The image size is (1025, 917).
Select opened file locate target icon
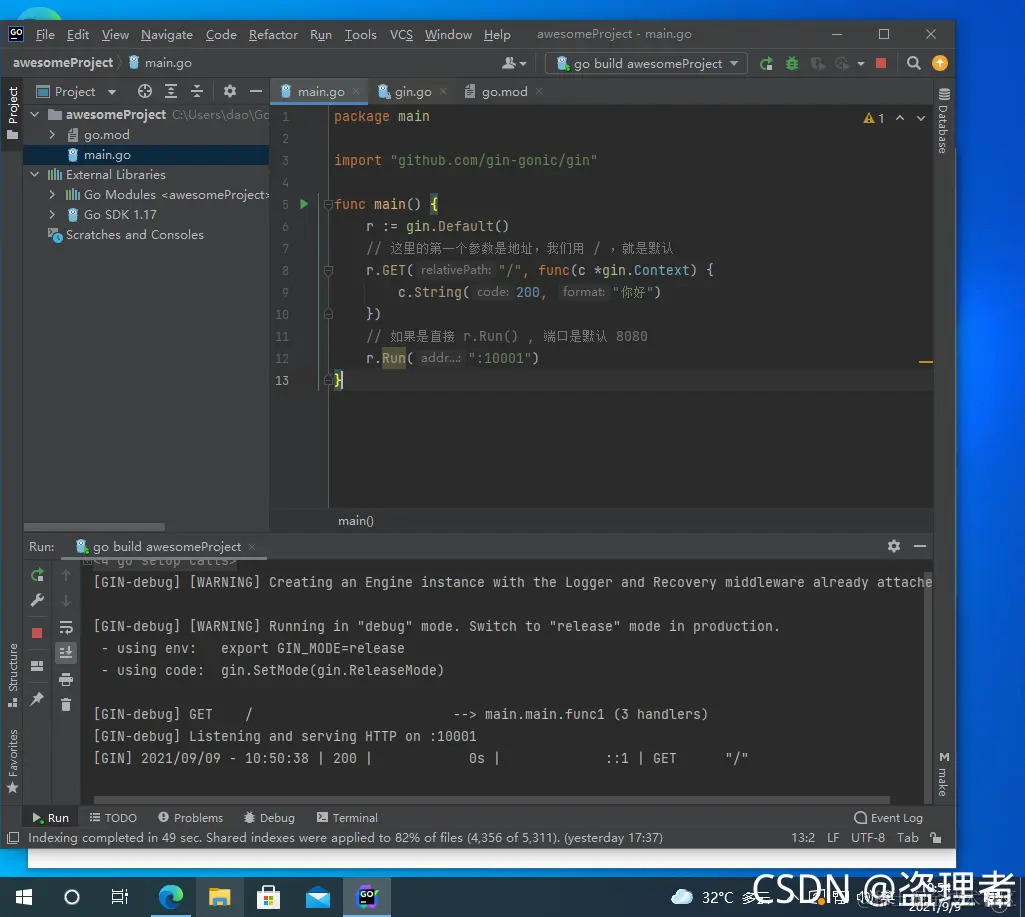[x=144, y=92]
